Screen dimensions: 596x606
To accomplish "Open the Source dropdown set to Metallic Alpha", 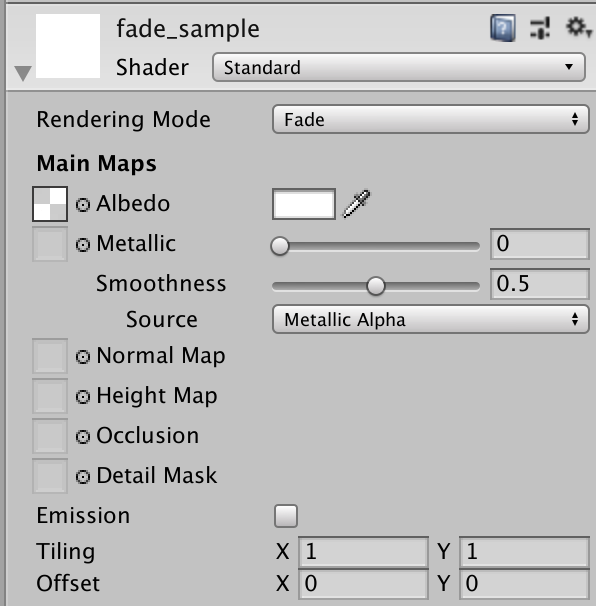I will [x=431, y=319].
